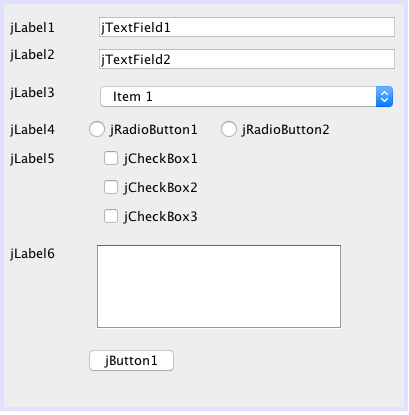
Task: Click the jLabel6 label beside text area
Action: coord(32,254)
